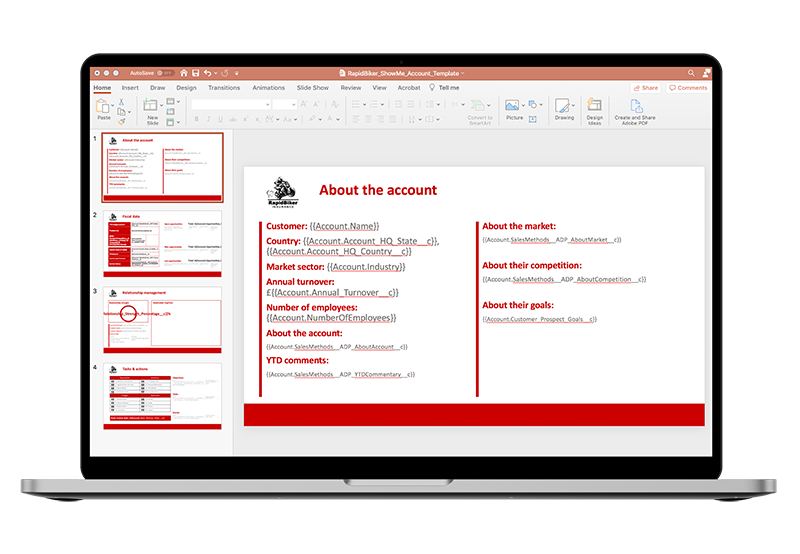The height and width of the screenshot is (554, 800).
Task: Click Create and Share Adobe PDF icon
Action: 636,106
